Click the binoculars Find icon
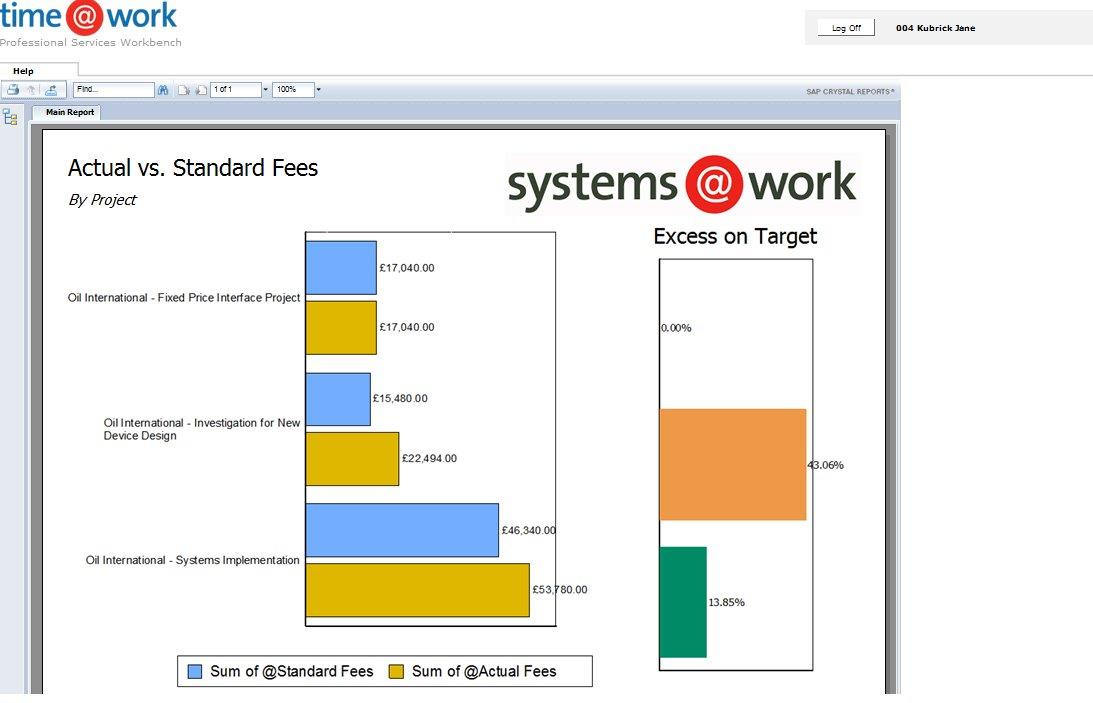Image resolution: width=1093 pixels, height=703 pixels. (x=163, y=90)
